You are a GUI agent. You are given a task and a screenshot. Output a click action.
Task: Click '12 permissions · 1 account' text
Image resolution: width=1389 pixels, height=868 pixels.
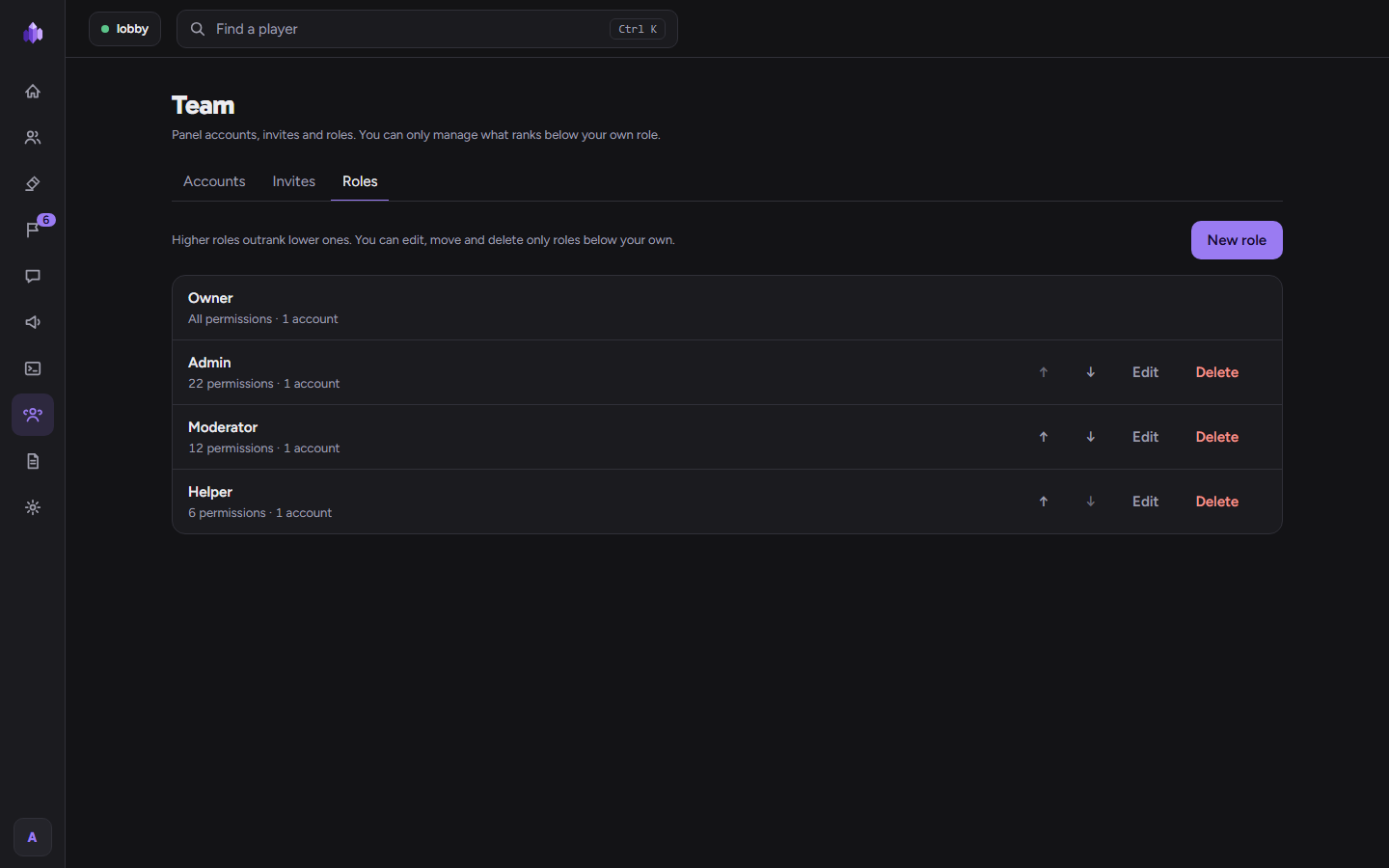(263, 448)
